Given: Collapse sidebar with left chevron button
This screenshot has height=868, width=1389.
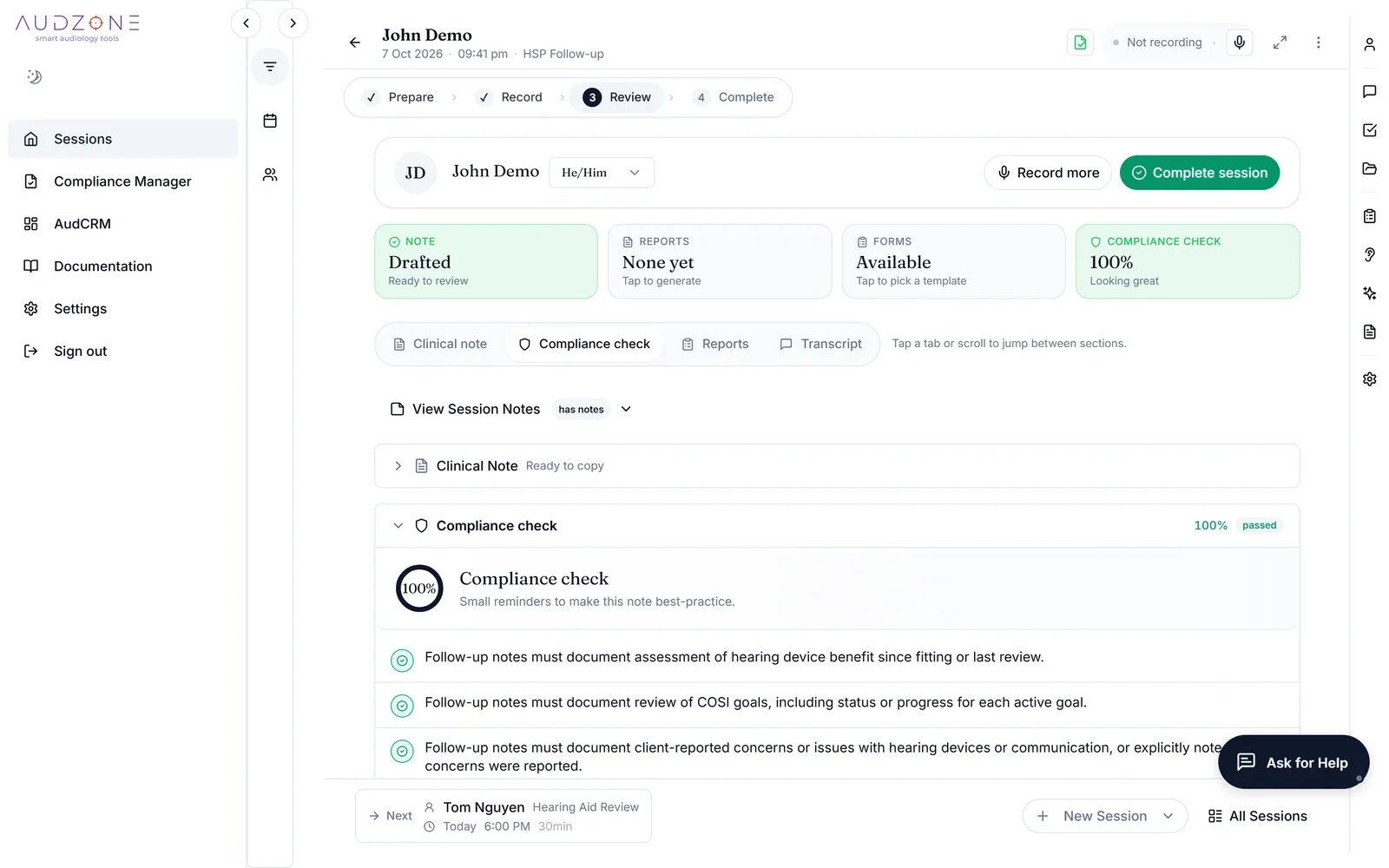Looking at the screenshot, I should [x=246, y=23].
